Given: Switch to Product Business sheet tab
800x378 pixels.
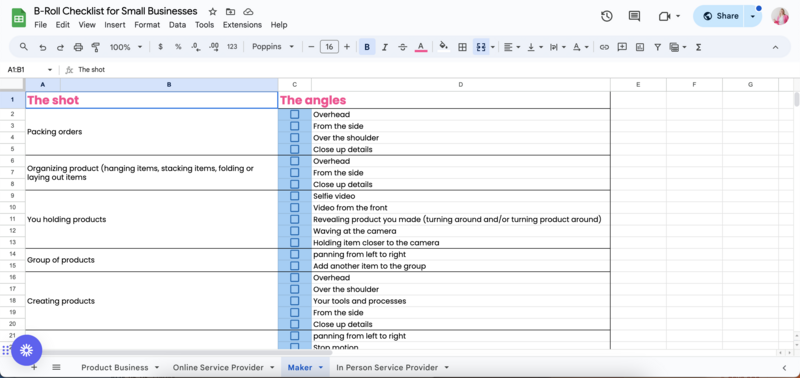Looking at the screenshot, I should [x=115, y=367].
